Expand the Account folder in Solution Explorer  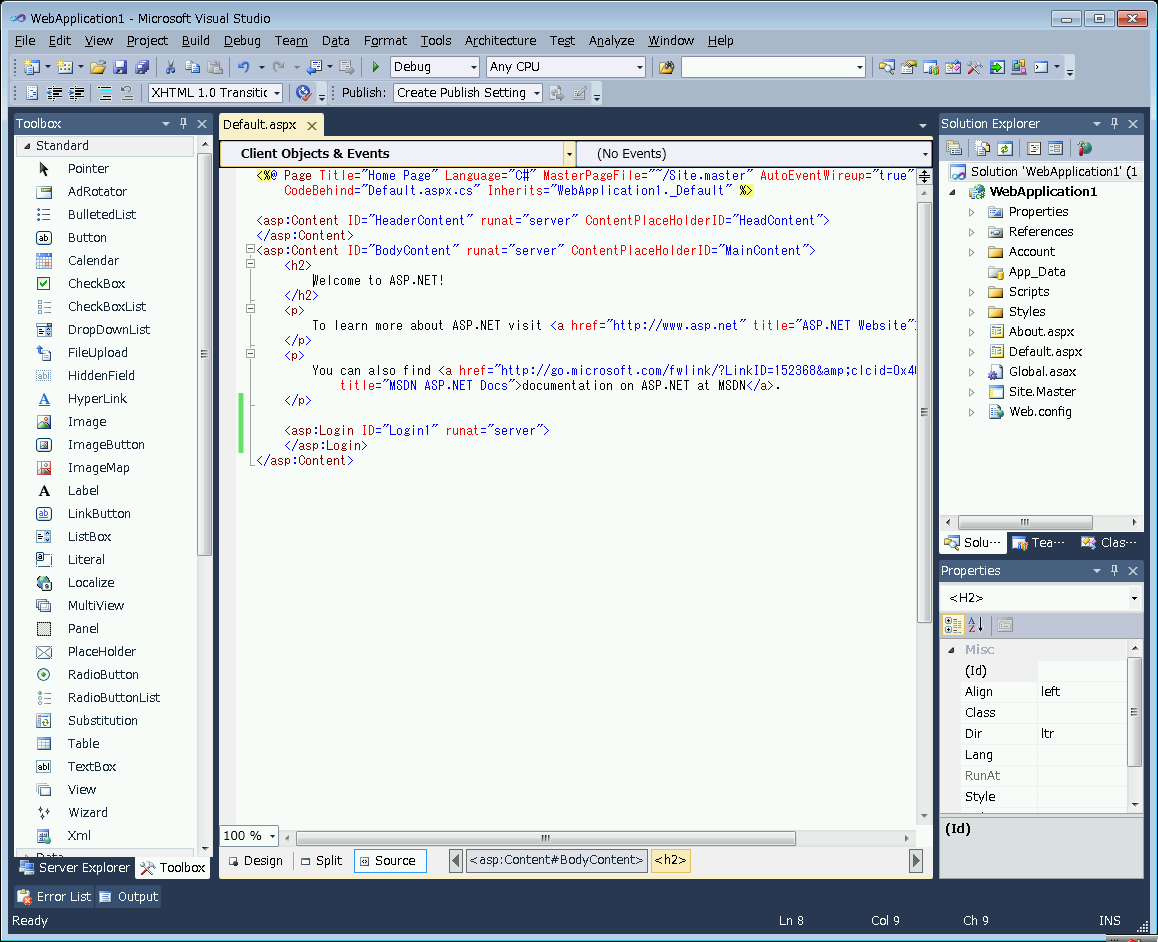971,252
